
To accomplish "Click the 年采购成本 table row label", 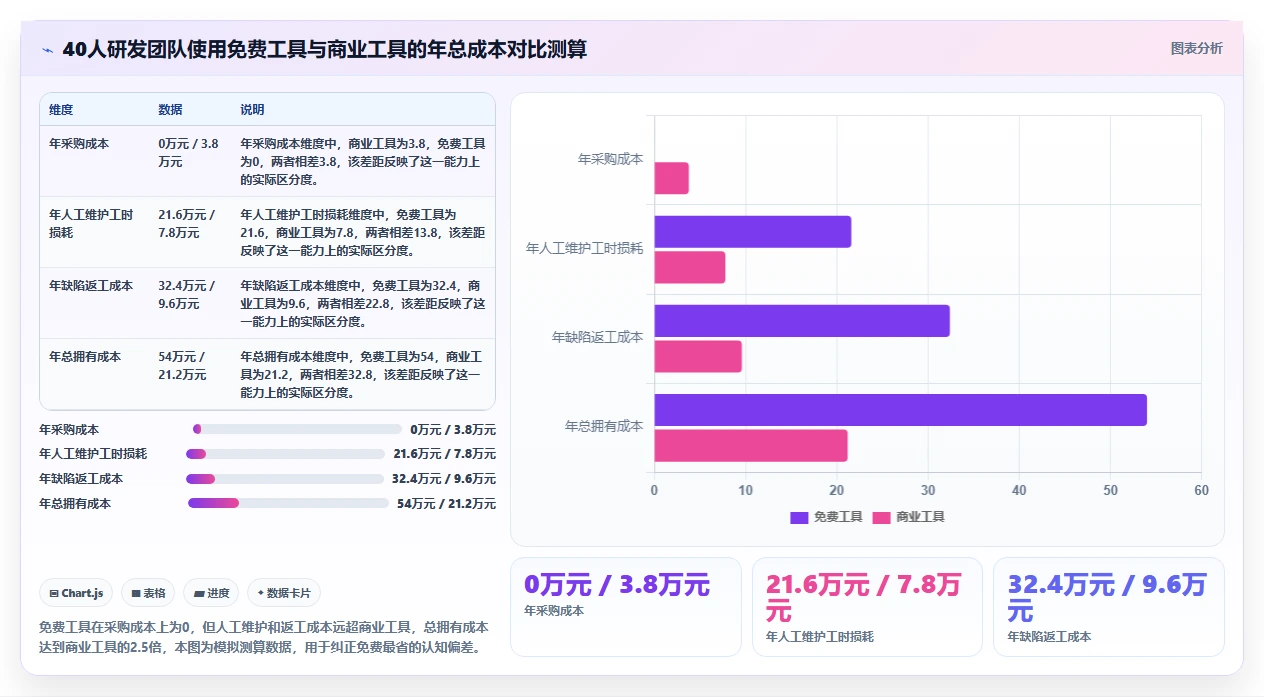I will coord(79,144).
